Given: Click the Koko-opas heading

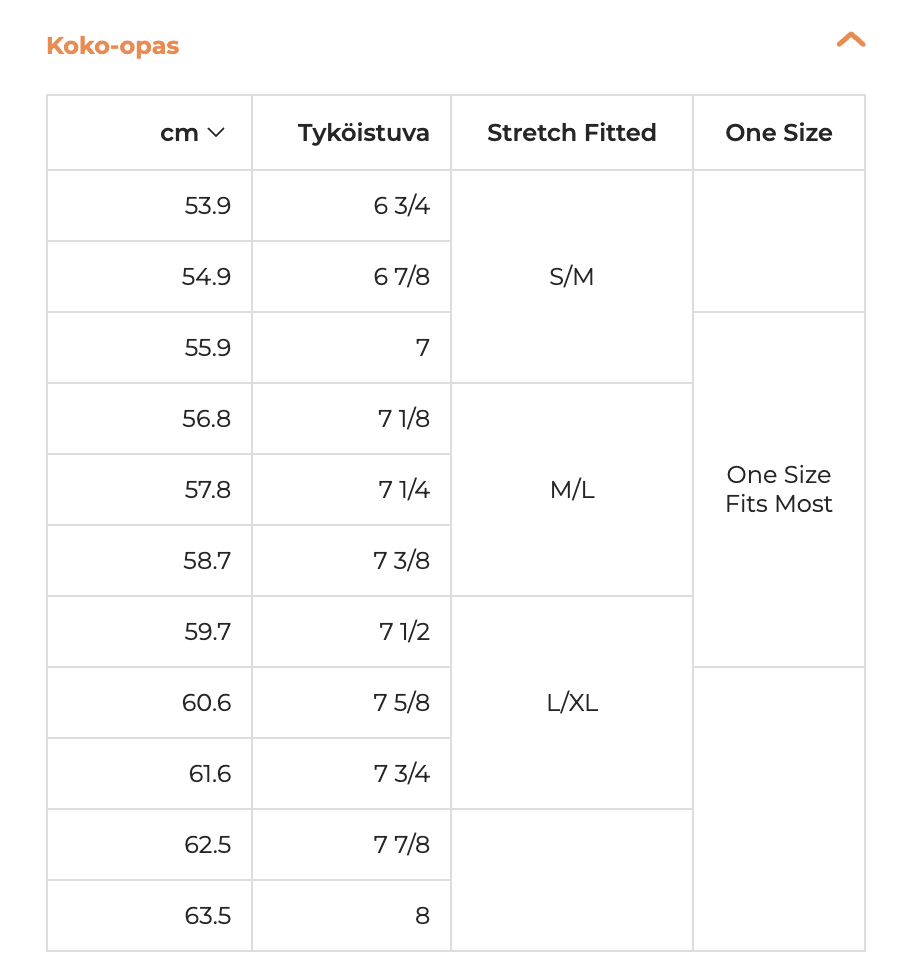Looking at the screenshot, I should (113, 45).
